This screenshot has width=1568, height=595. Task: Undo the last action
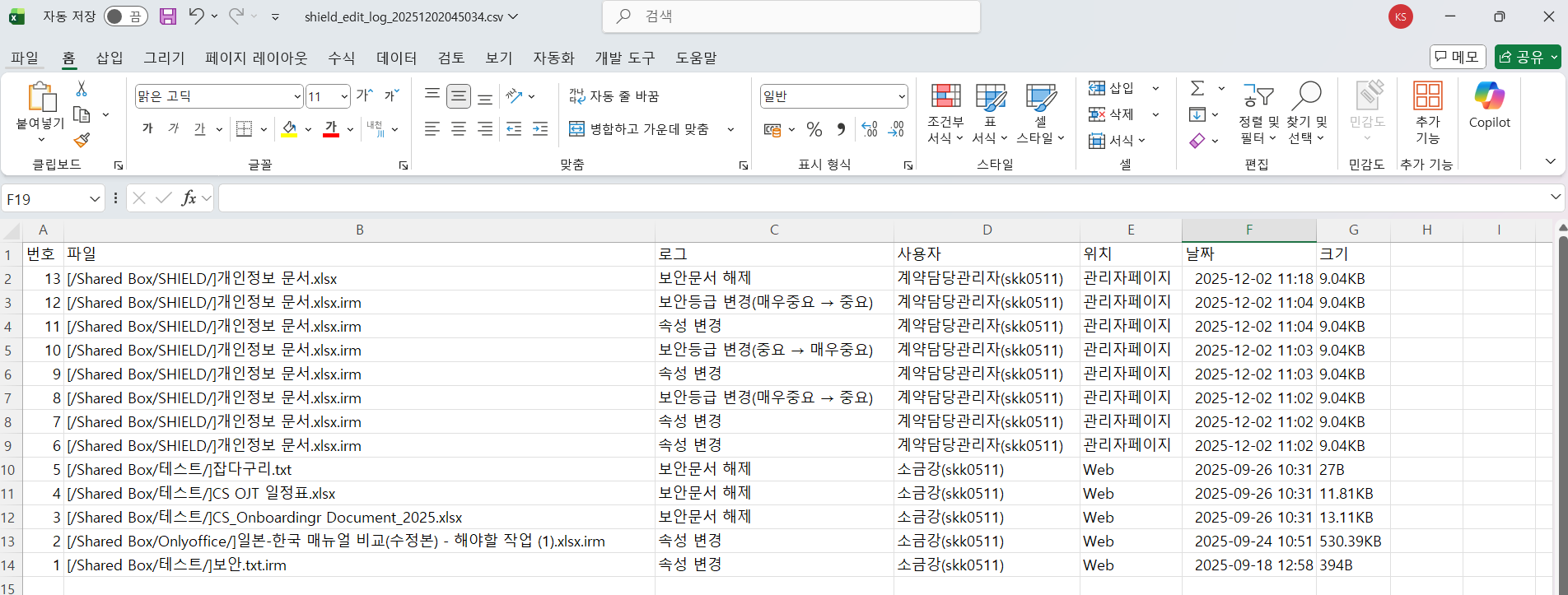click(x=196, y=16)
